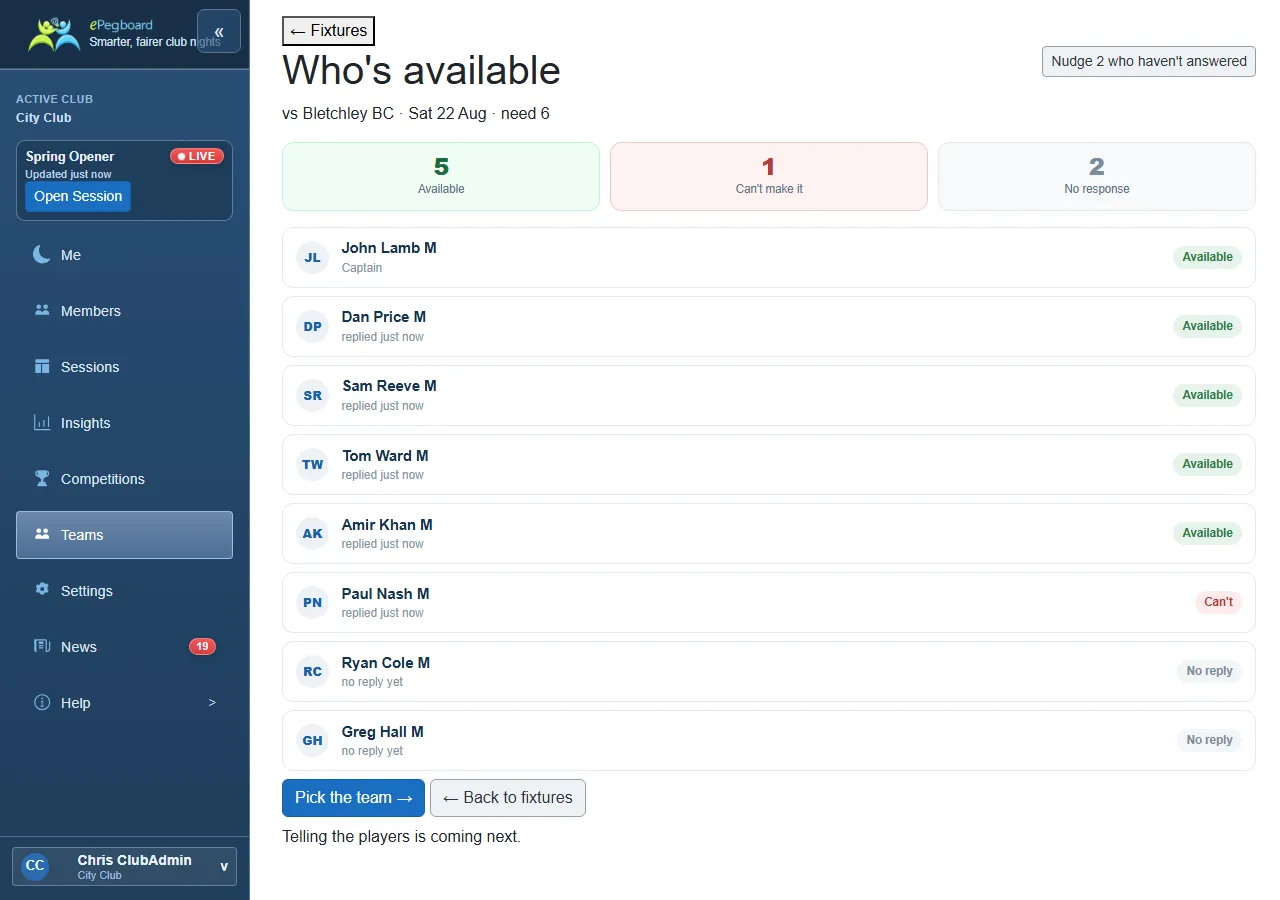Viewport: 1280px width, 900px height.
Task: Click the people icon beside Members
Action: pos(42,311)
